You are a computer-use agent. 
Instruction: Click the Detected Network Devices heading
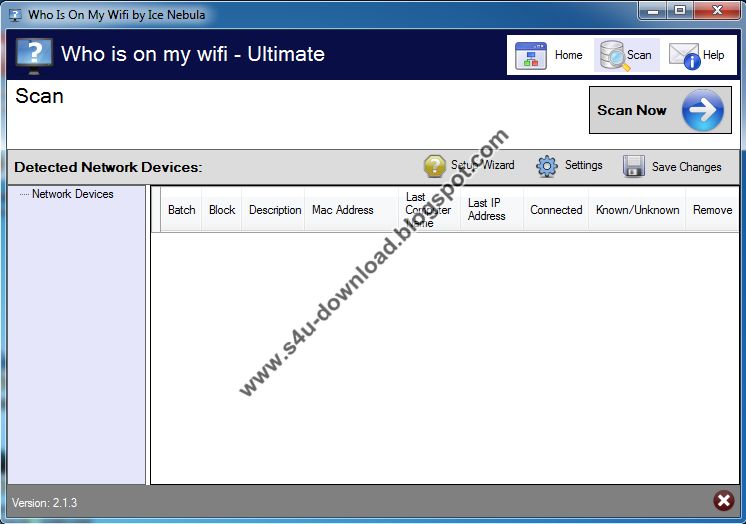coord(108,168)
